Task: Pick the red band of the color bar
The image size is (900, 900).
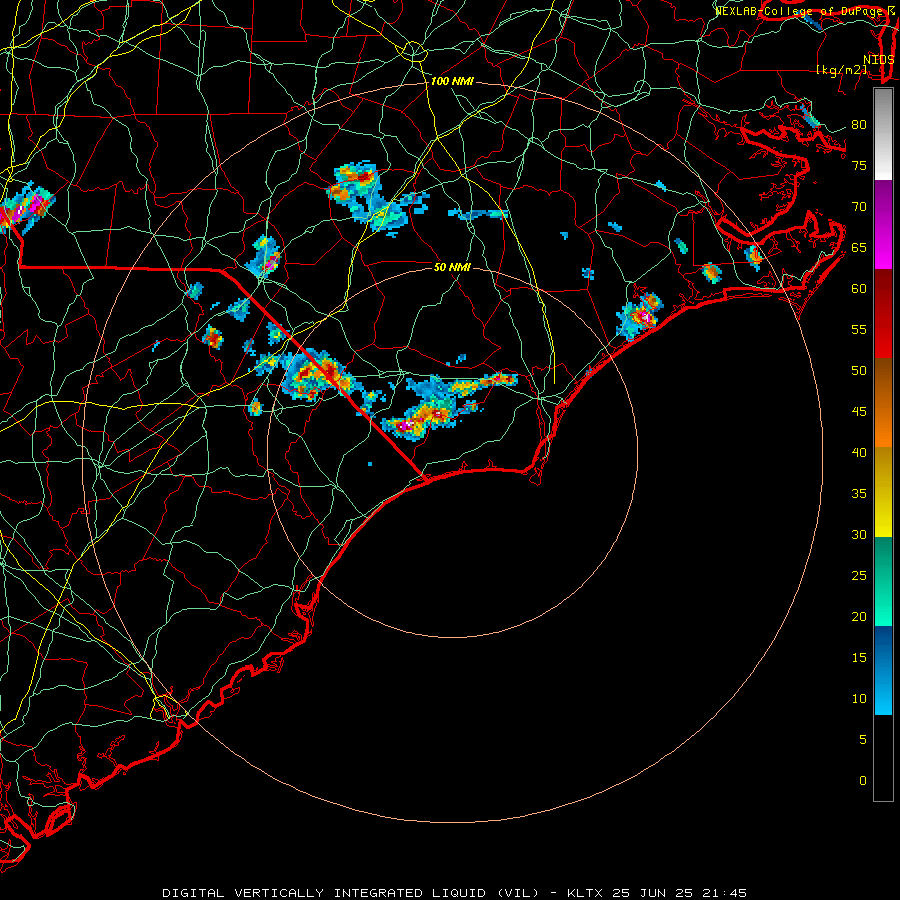Action: [x=883, y=313]
